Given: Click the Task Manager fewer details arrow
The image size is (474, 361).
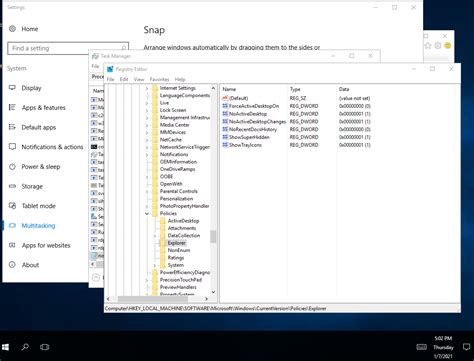Looking at the screenshot, I should pos(96,277).
